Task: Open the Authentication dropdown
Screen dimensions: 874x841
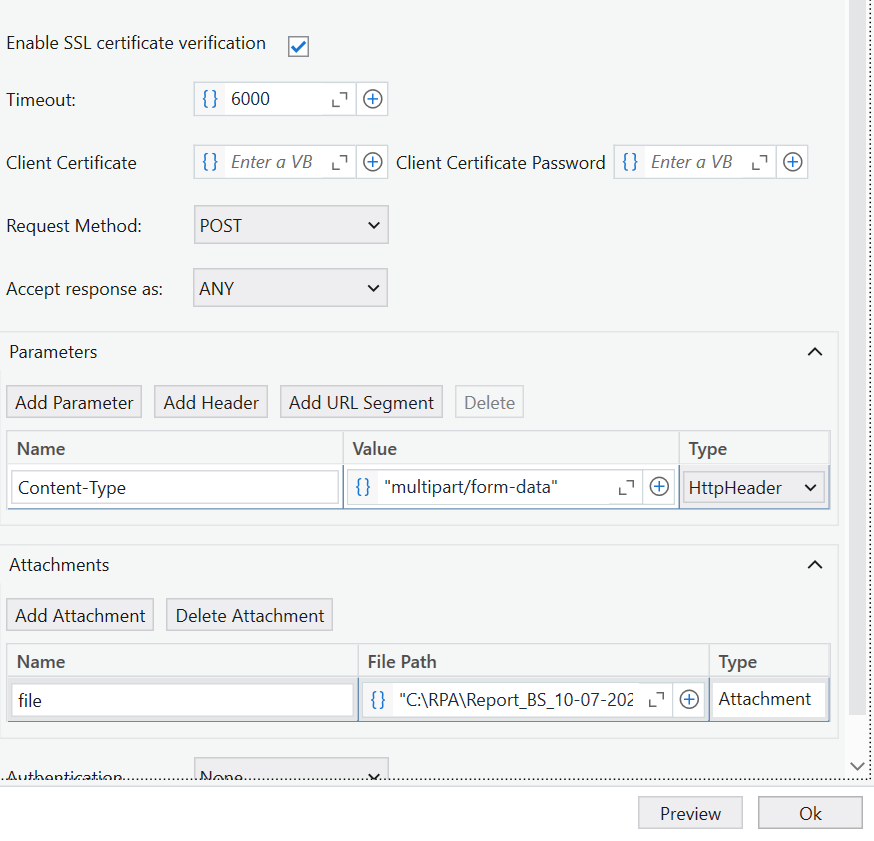Action: click(x=289, y=773)
